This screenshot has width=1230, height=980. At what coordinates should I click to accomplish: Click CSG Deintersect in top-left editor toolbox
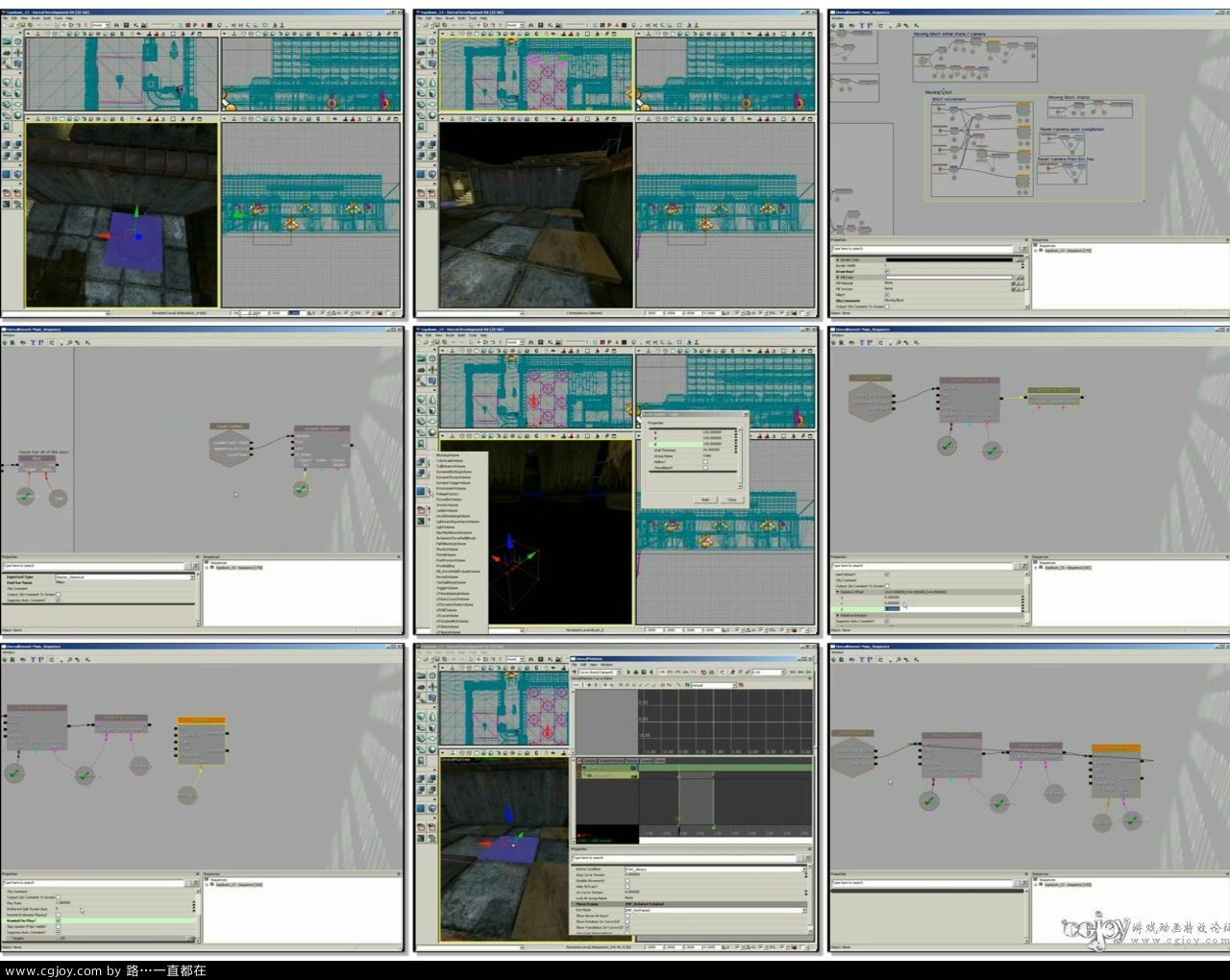(x=18, y=156)
